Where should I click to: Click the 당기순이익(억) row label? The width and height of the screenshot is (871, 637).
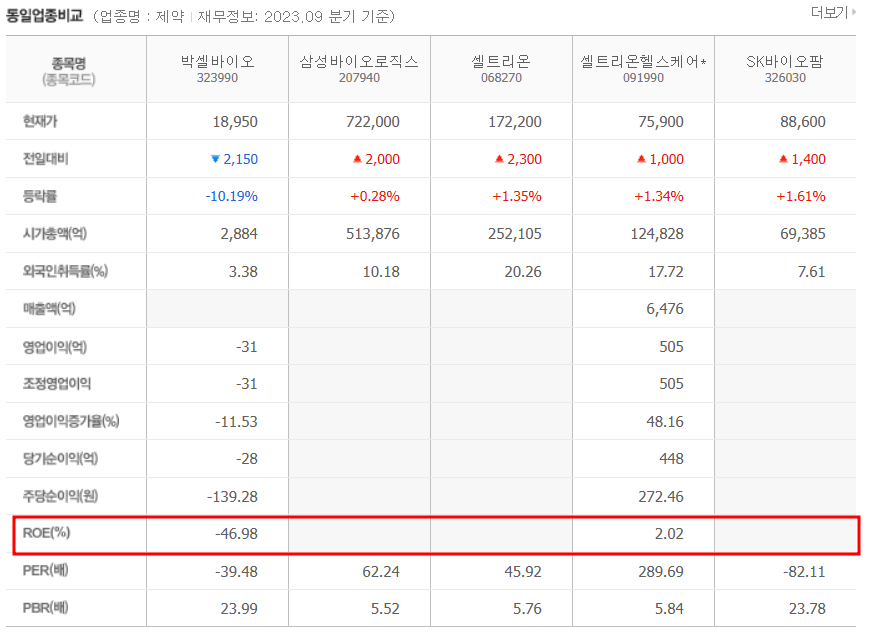click(60, 458)
